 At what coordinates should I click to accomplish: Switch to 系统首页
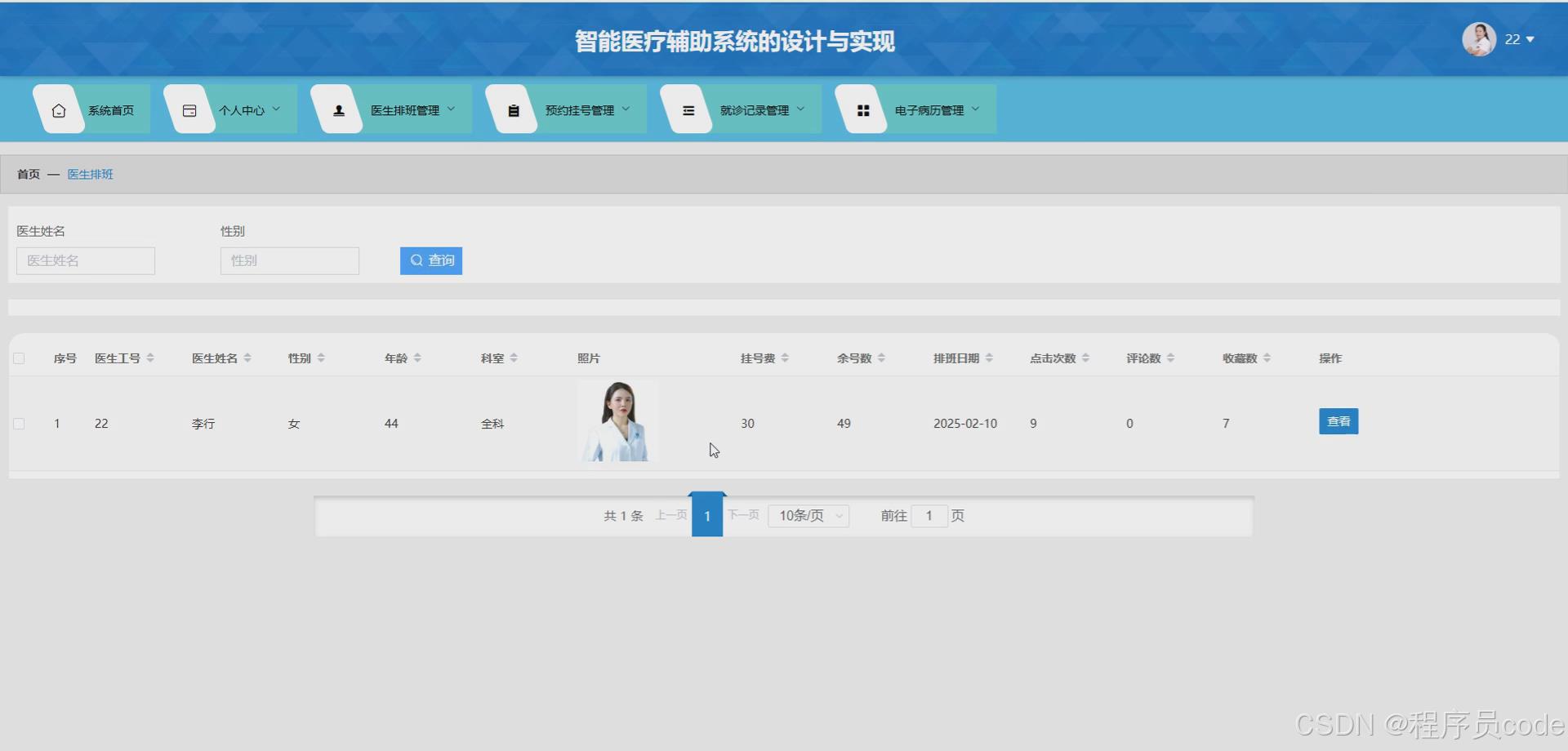pos(111,109)
